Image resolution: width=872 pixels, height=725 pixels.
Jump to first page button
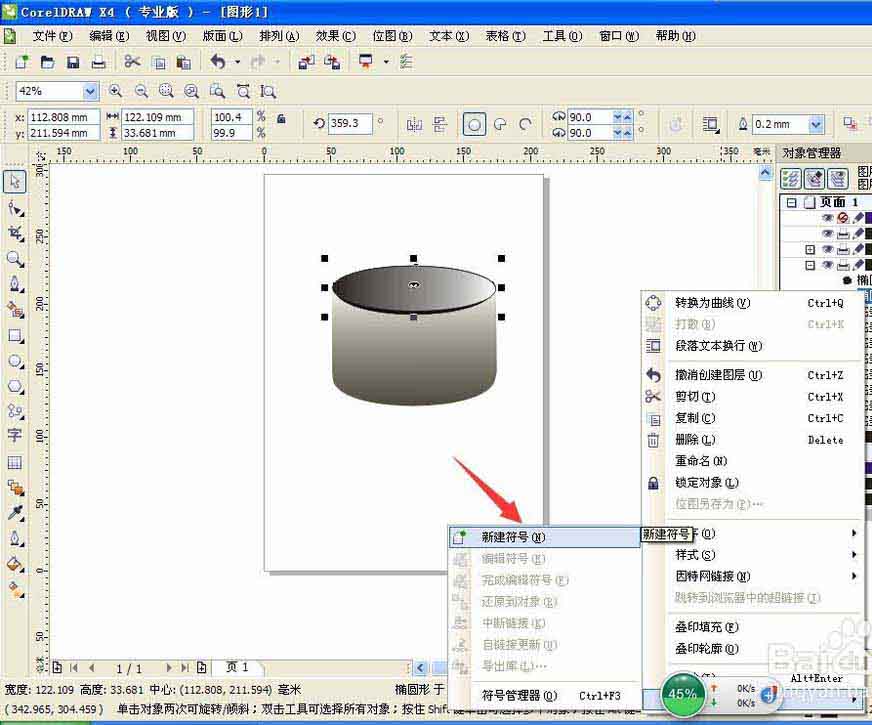pos(74,667)
